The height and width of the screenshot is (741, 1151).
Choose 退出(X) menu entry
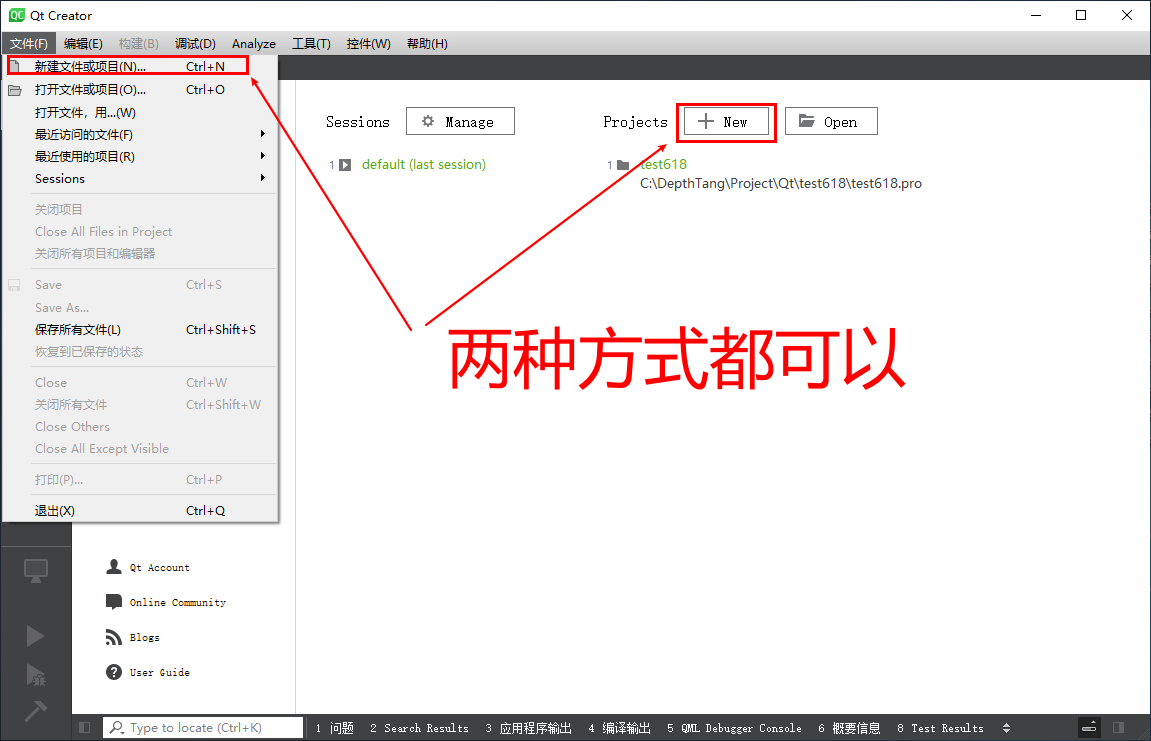pyautogui.click(x=139, y=510)
